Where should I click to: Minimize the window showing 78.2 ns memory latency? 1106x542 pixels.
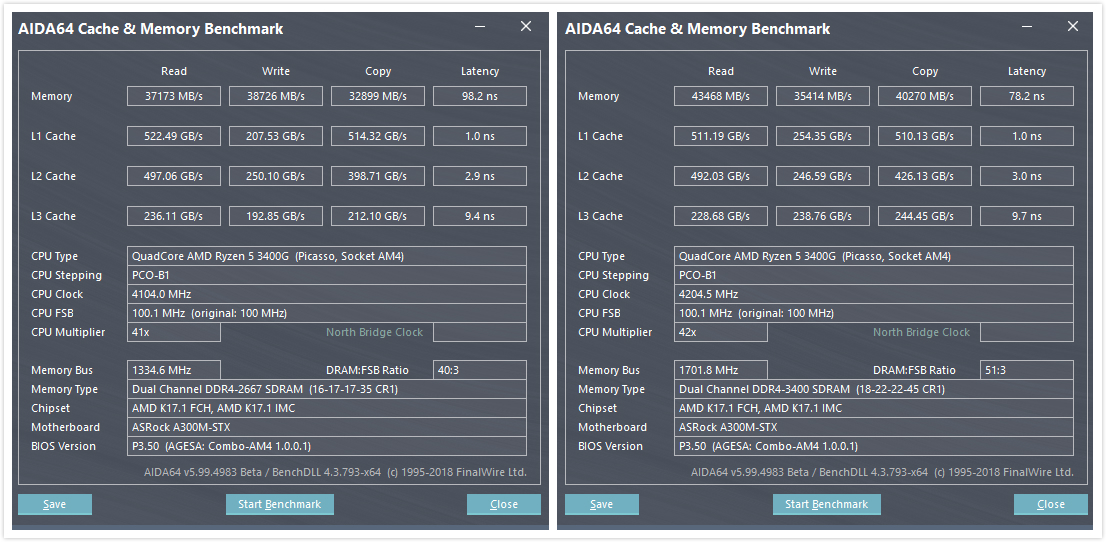(x=1028, y=27)
